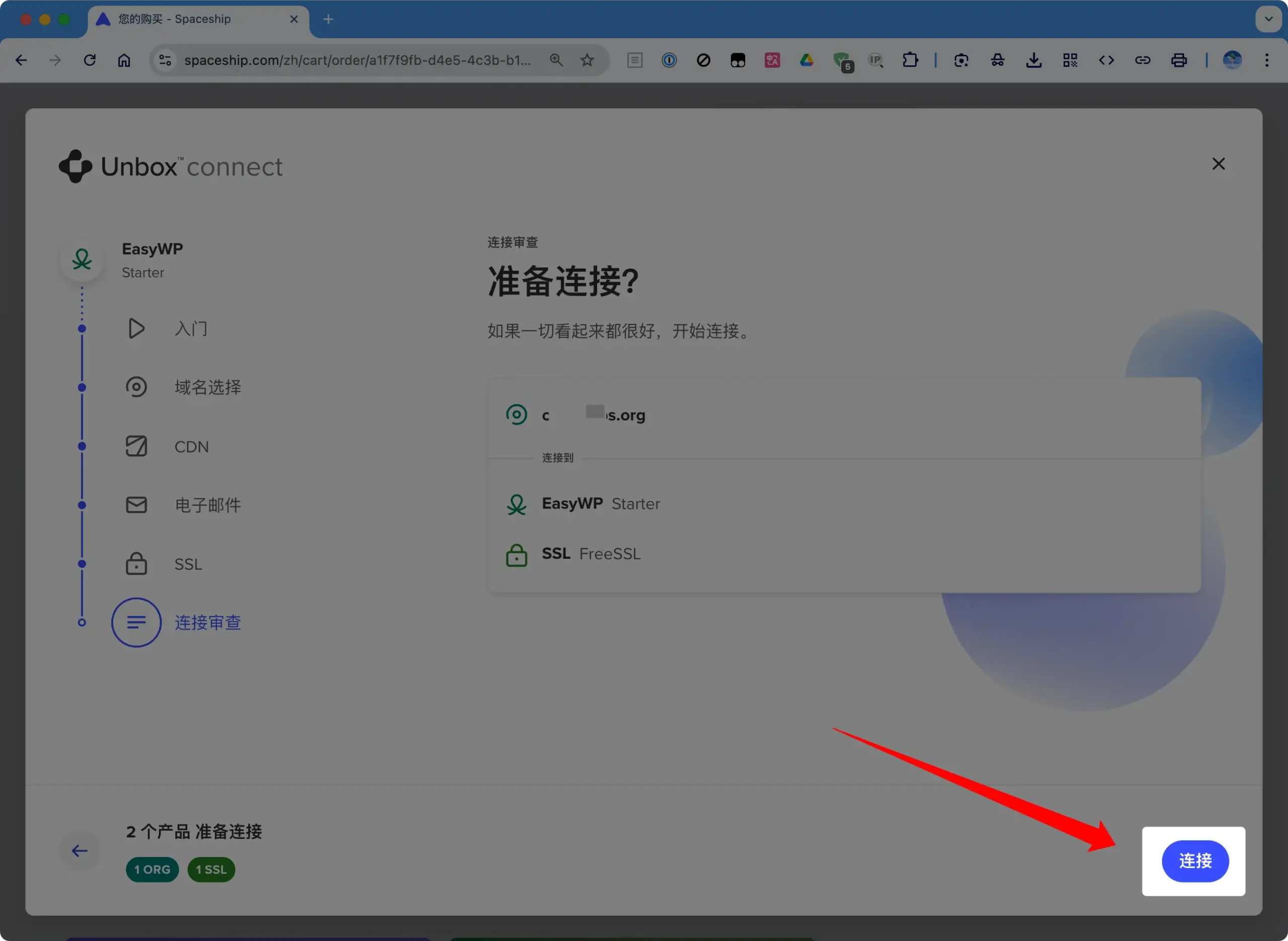Viewport: 1288px width, 941px height.
Task: Open the 入门 step in the sidebar
Action: coord(191,328)
